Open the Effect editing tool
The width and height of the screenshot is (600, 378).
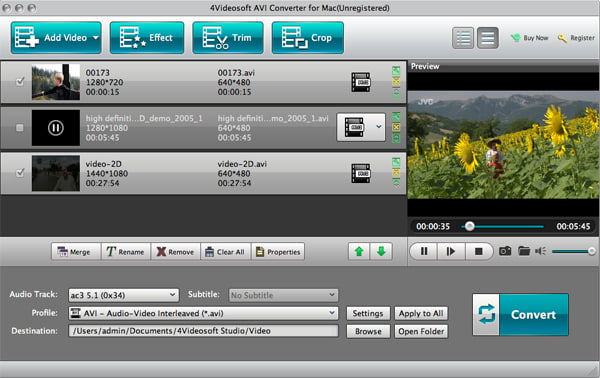point(147,37)
